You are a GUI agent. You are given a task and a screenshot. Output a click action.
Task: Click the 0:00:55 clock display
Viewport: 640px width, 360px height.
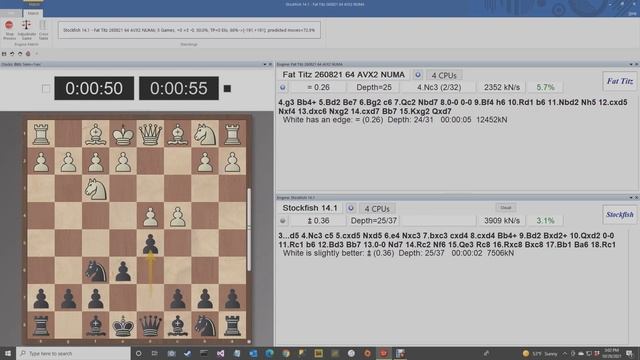coord(179,88)
